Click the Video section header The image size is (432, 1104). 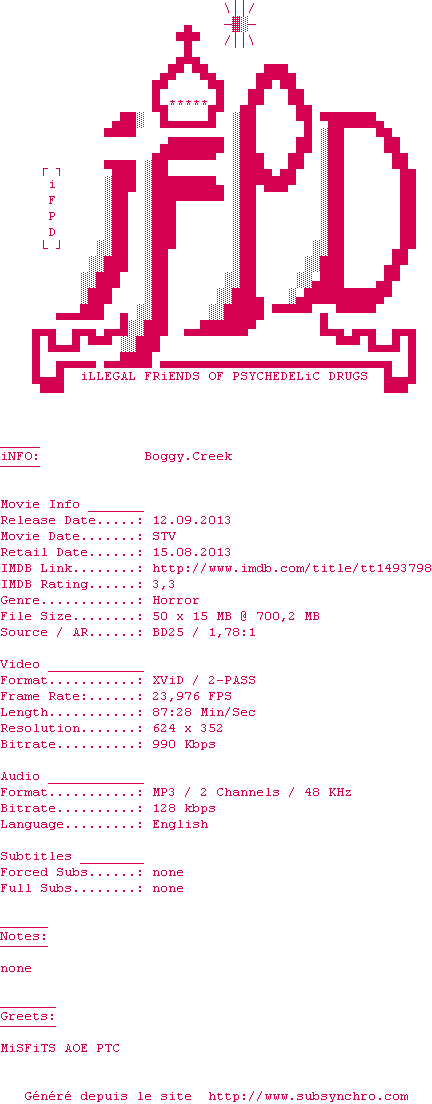[x=20, y=664]
